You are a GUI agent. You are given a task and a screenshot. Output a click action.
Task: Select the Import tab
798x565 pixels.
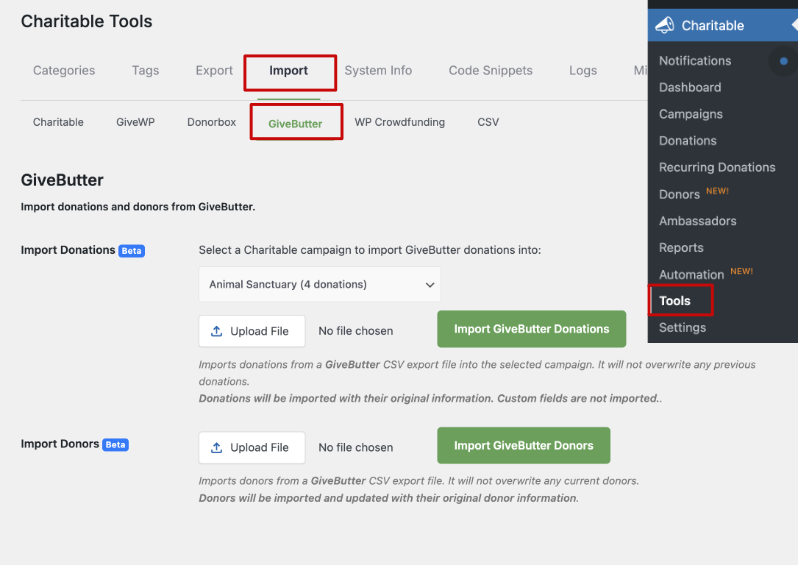pyautogui.click(x=289, y=70)
